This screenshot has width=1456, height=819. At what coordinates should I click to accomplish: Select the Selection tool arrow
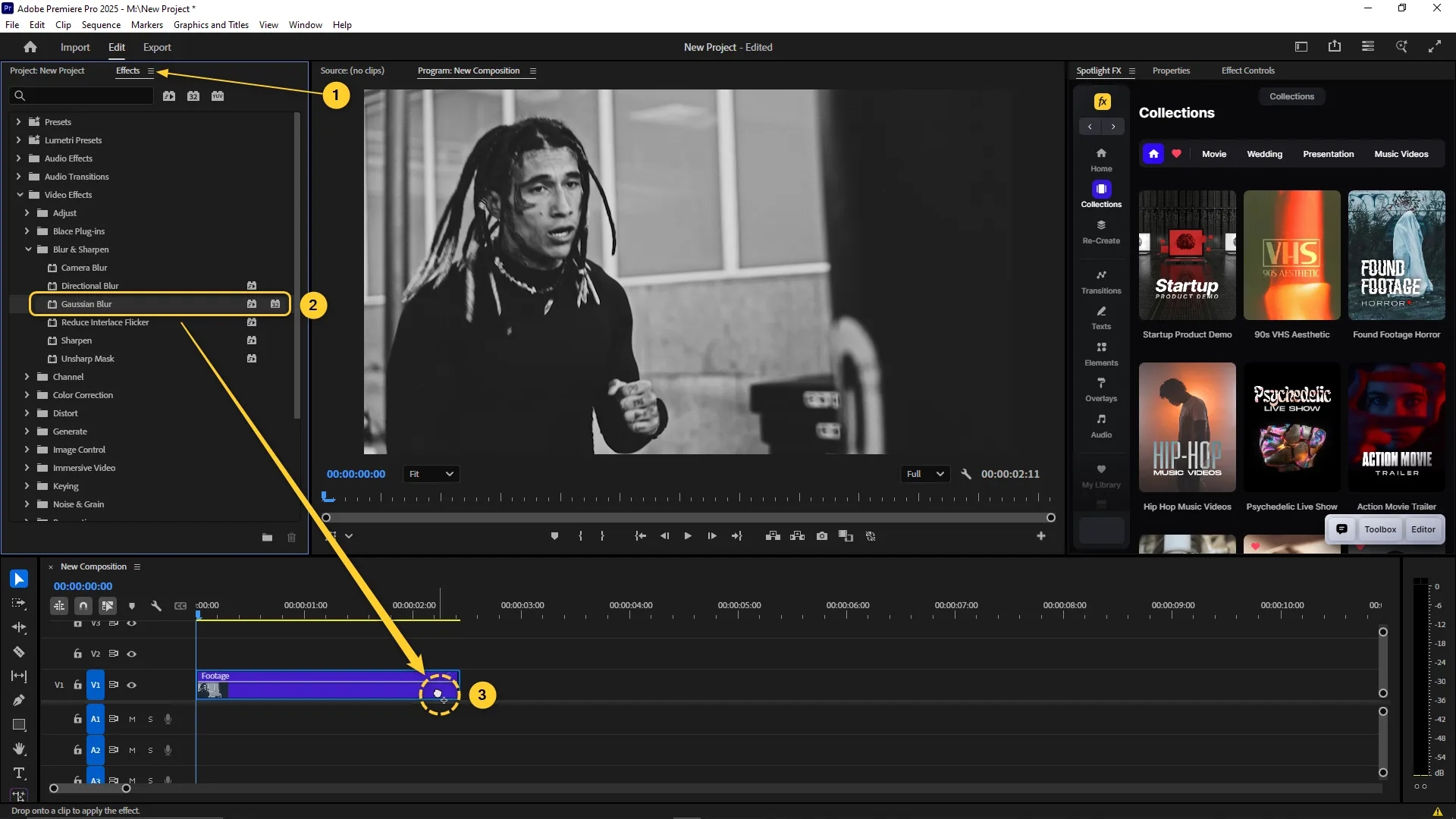point(19,579)
